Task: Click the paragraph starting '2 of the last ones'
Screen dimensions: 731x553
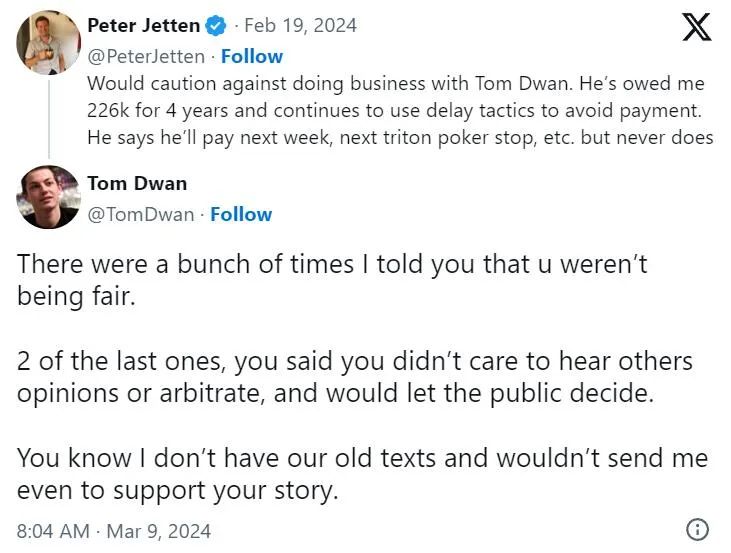Action: tap(355, 376)
